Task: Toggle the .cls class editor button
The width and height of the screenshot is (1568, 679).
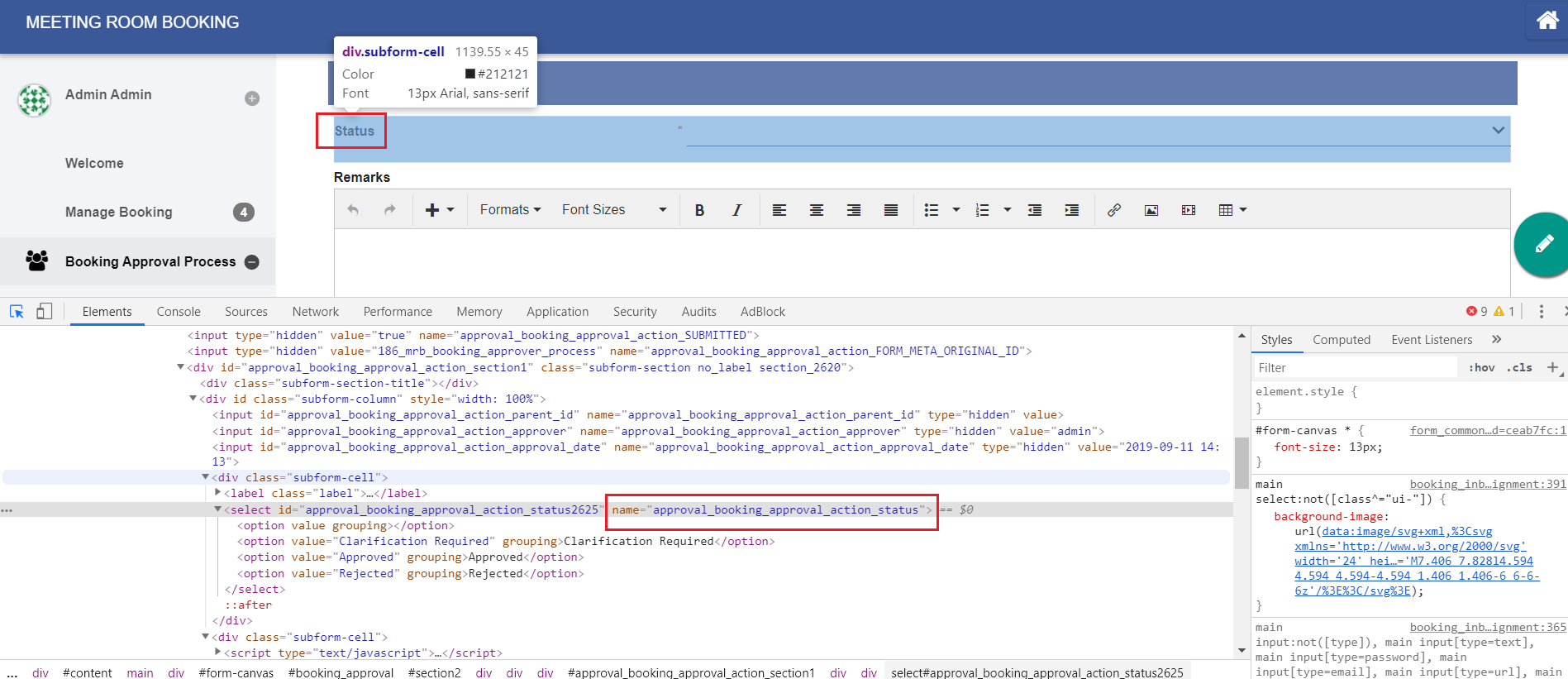Action: 1519,368
